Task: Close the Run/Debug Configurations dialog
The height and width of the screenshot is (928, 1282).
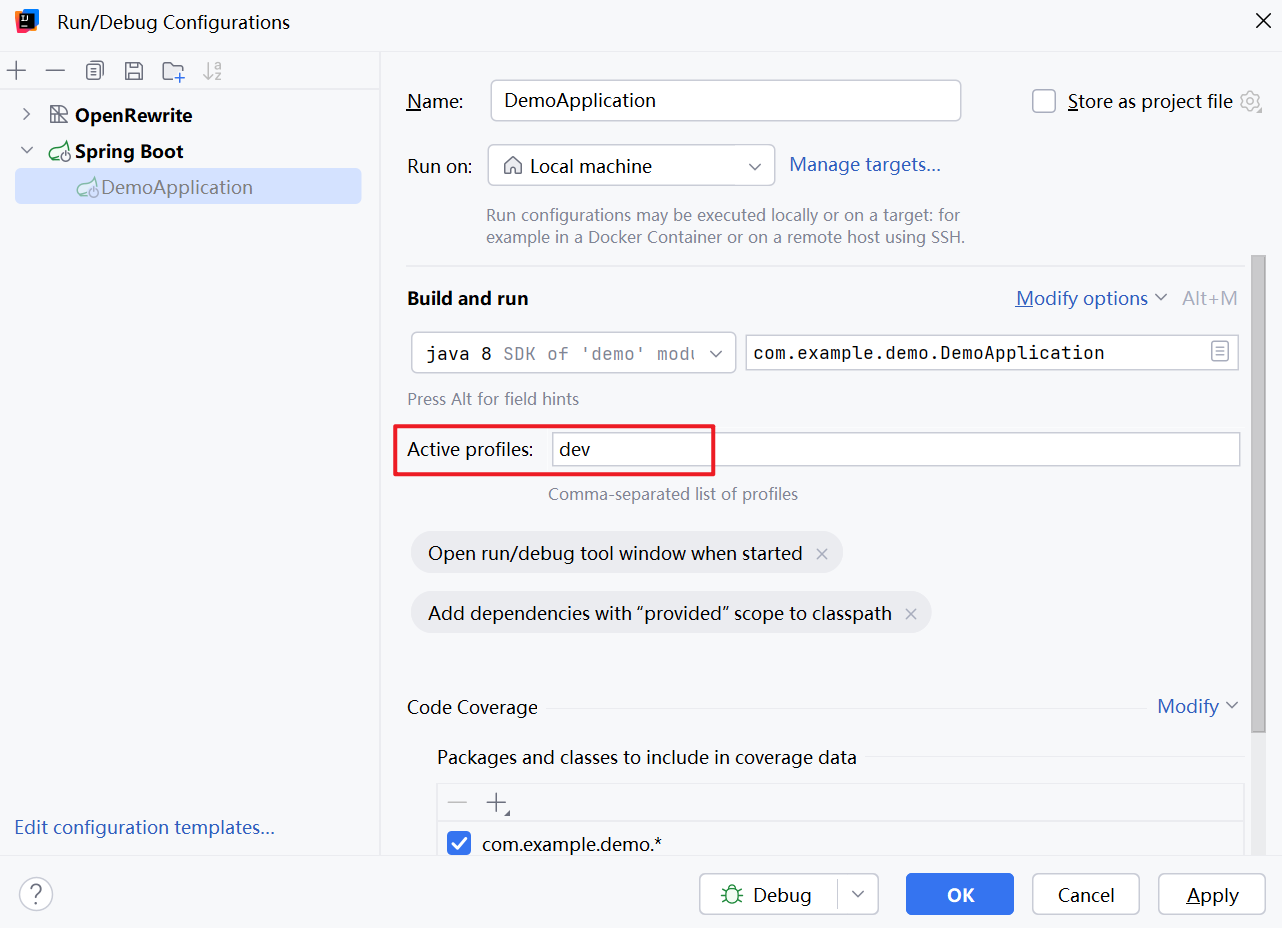Action: (1264, 21)
